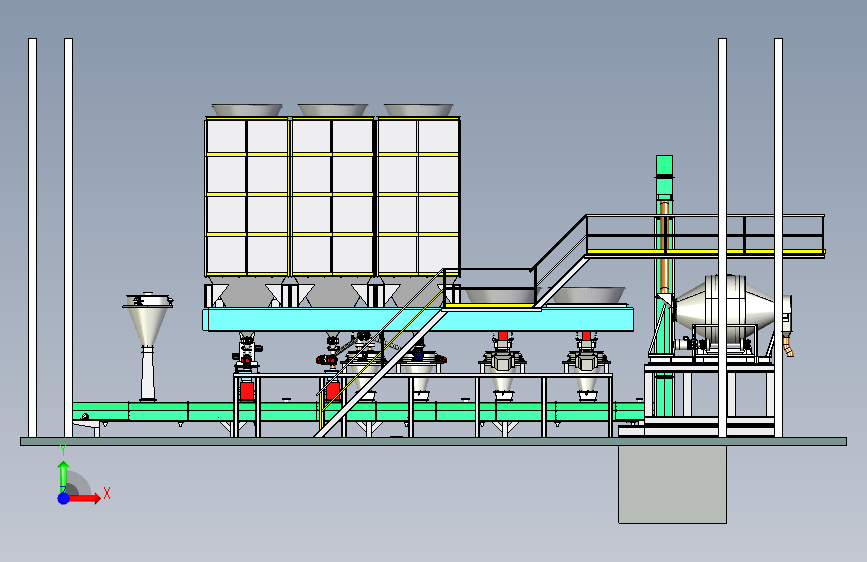
Task: Select the right storage silo panel block
Action: click(x=418, y=197)
